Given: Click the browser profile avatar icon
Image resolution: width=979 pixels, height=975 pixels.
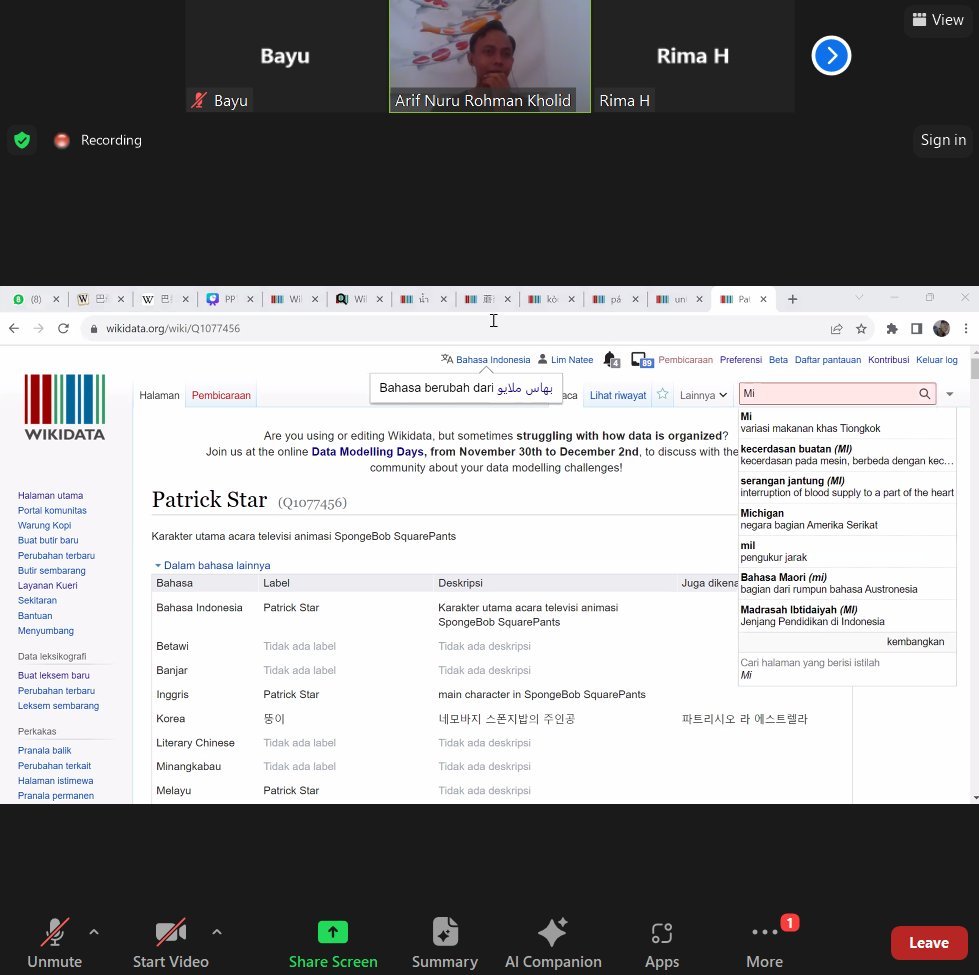Looking at the screenshot, I should pos(941,328).
